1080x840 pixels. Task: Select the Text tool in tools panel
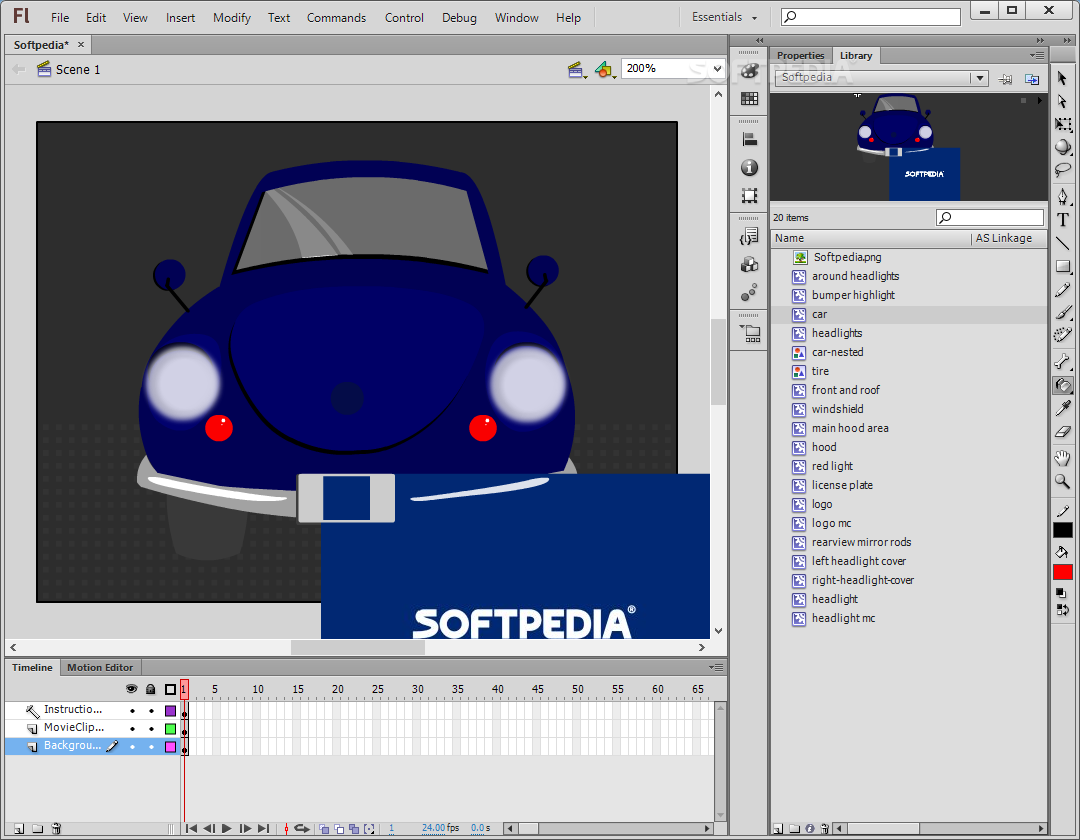pos(1063,220)
